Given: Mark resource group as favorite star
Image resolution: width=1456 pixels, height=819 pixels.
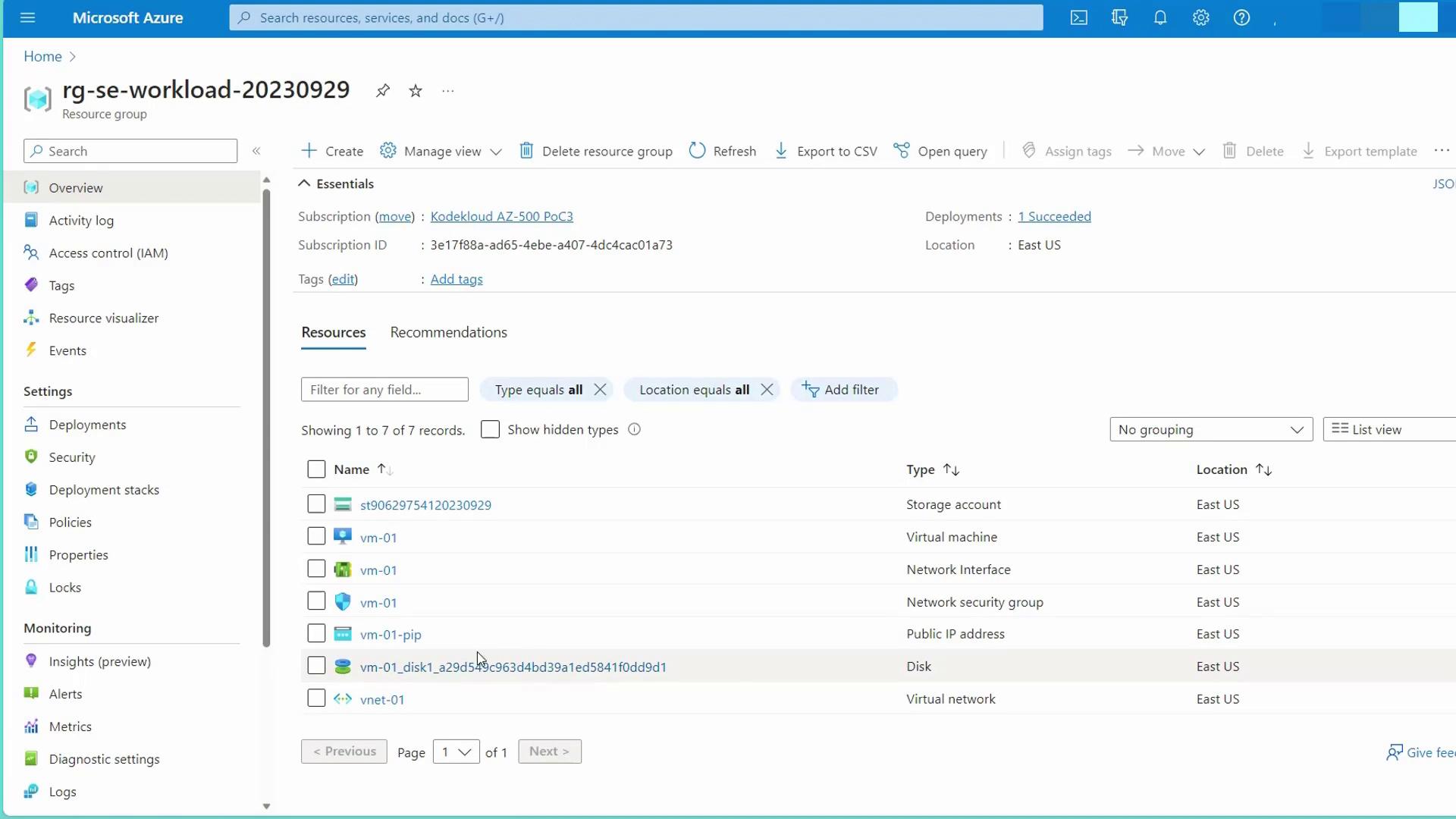Looking at the screenshot, I should pos(416,91).
